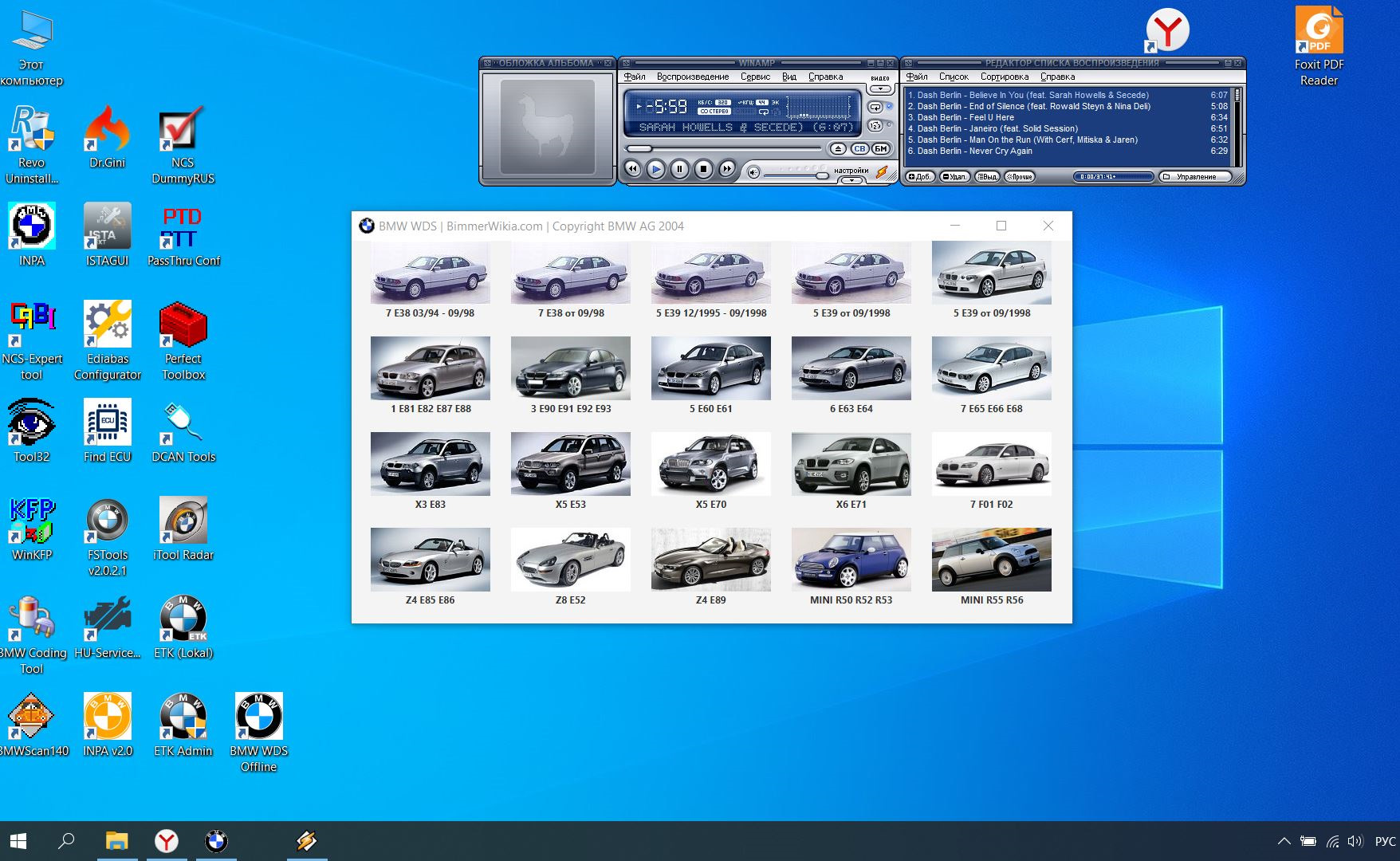This screenshot has height=861, width=1400.
Task: Click Winamp's Play button
Action: pyautogui.click(x=655, y=169)
